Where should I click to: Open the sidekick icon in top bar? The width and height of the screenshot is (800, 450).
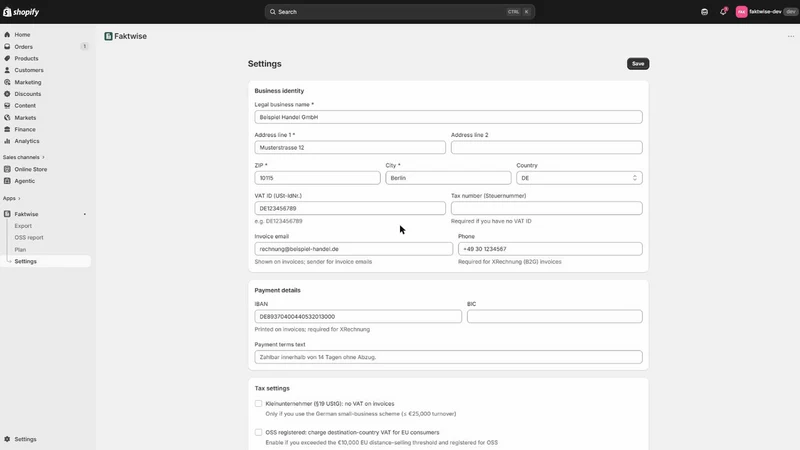(x=705, y=12)
